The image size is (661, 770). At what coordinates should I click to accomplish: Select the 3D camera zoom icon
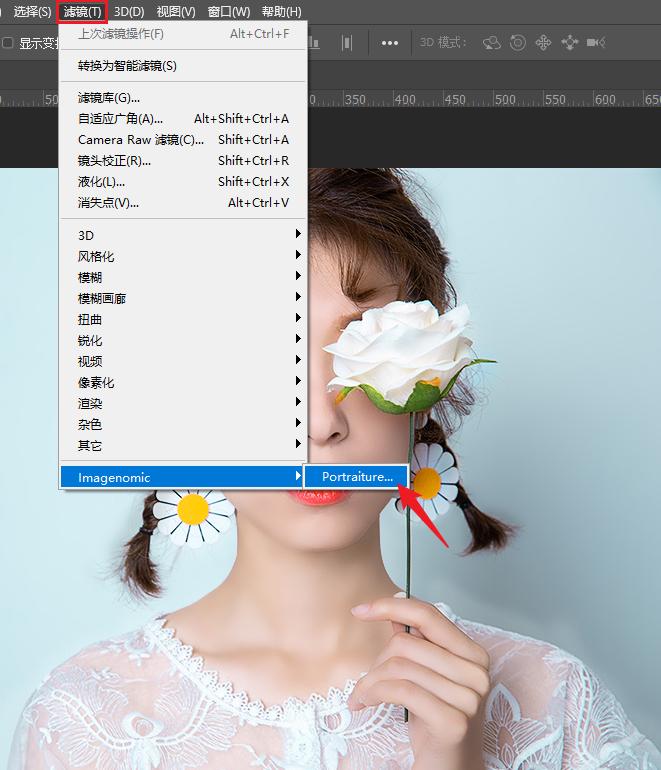(596, 43)
